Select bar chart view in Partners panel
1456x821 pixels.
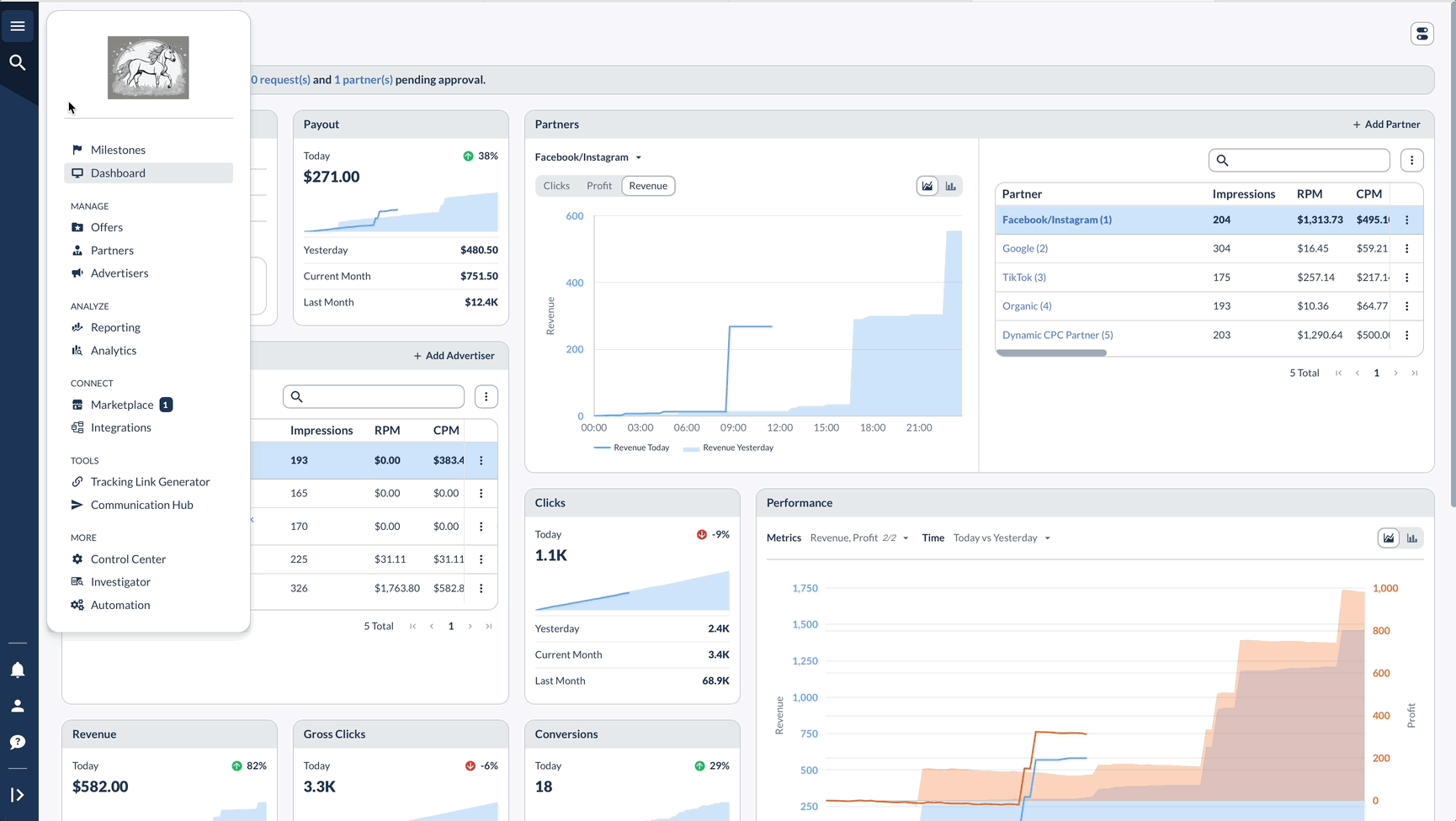coord(951,186)
